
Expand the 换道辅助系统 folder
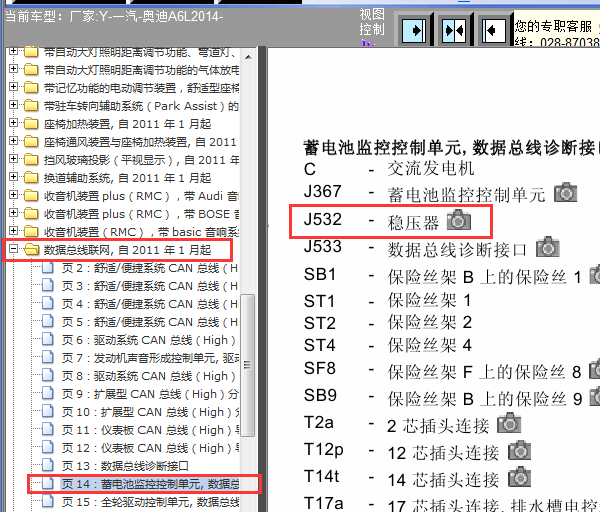[13, 177]
